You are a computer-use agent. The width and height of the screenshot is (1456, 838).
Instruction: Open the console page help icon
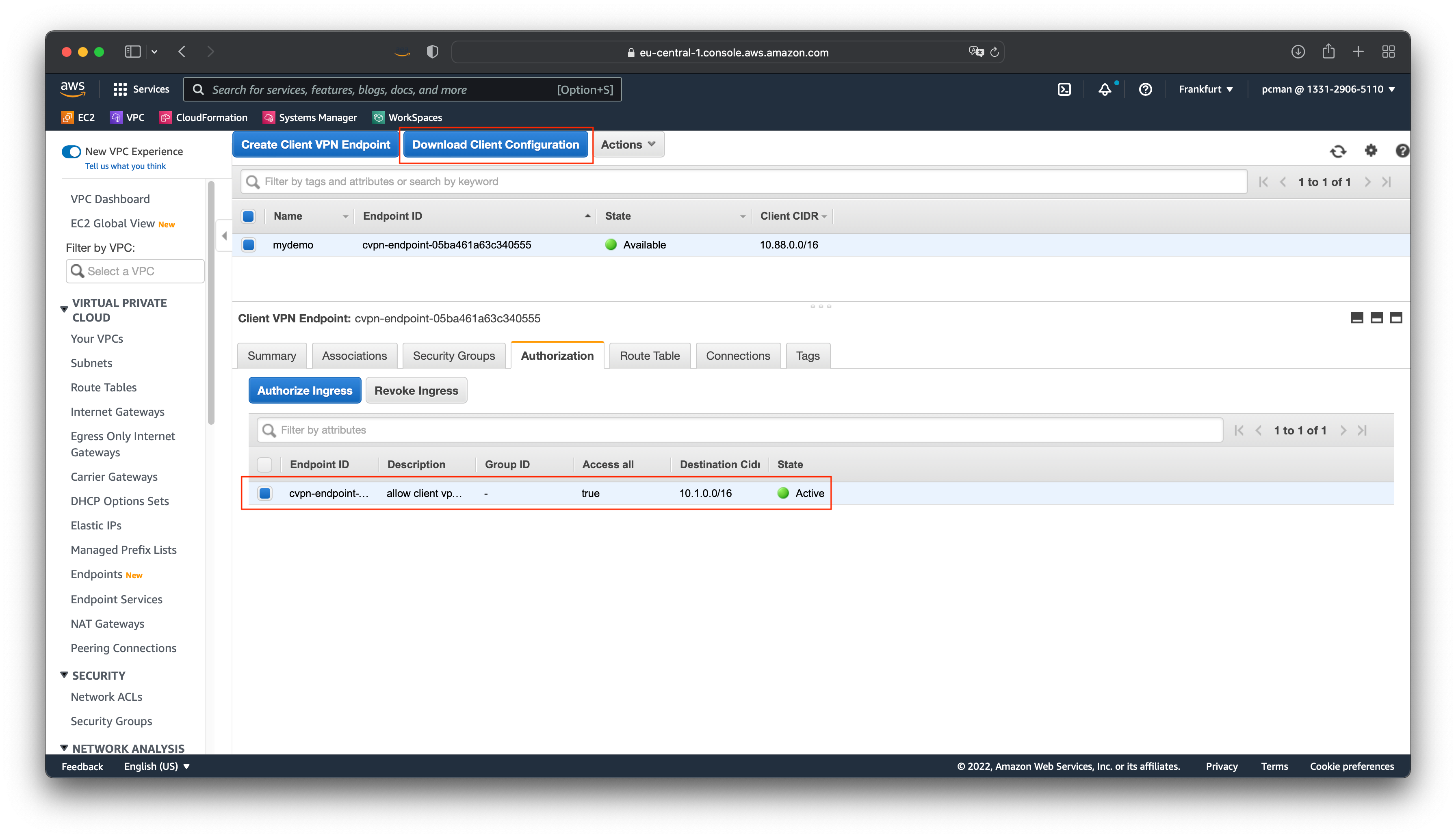[1402, 150]
